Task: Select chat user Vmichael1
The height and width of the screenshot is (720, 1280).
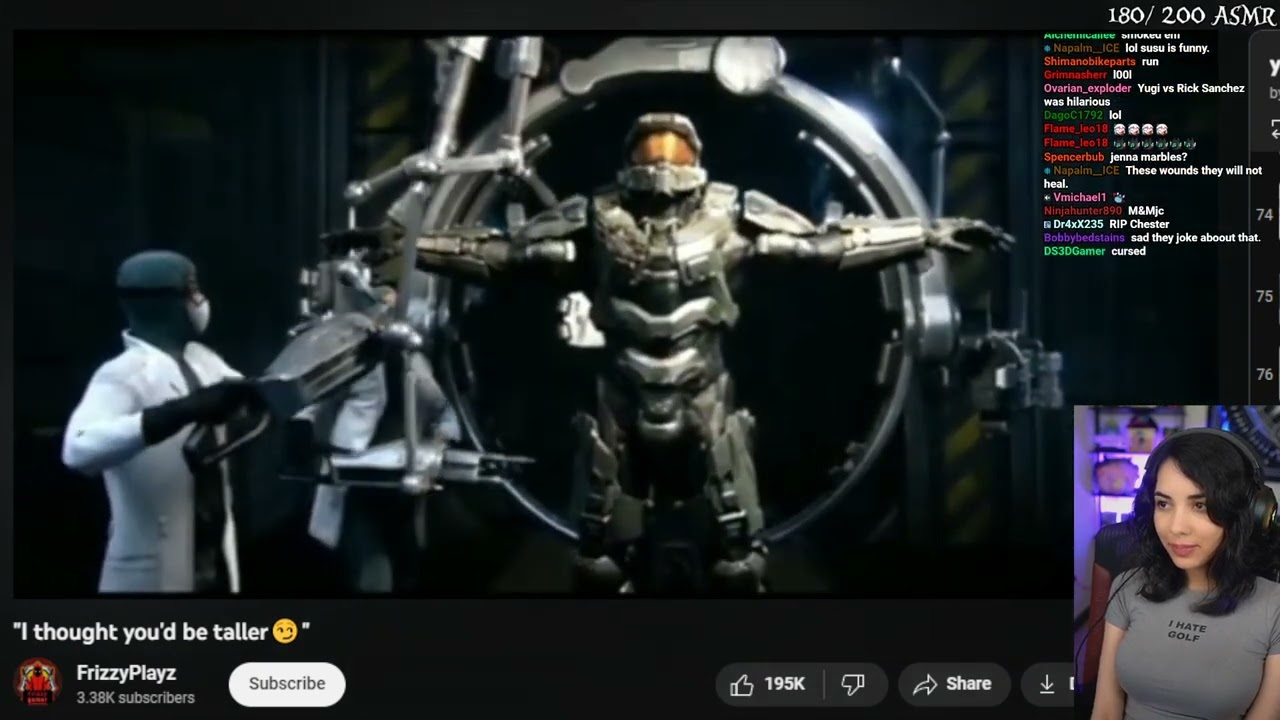Action: (x=1080, y=197)
